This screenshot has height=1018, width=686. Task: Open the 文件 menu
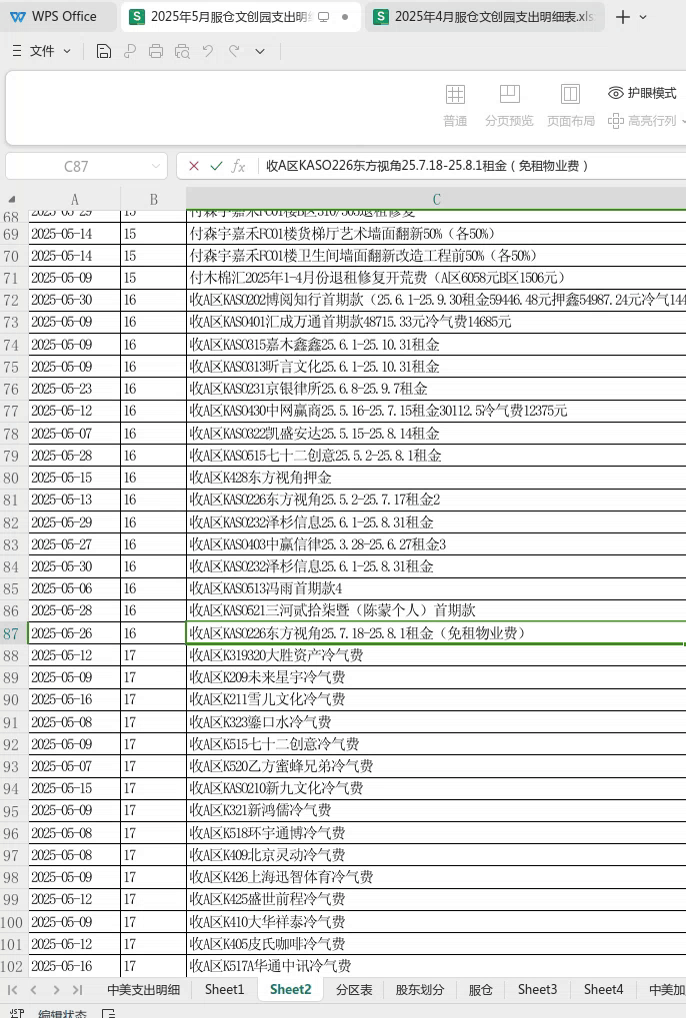pyautogui.click(x=42, y=51)
